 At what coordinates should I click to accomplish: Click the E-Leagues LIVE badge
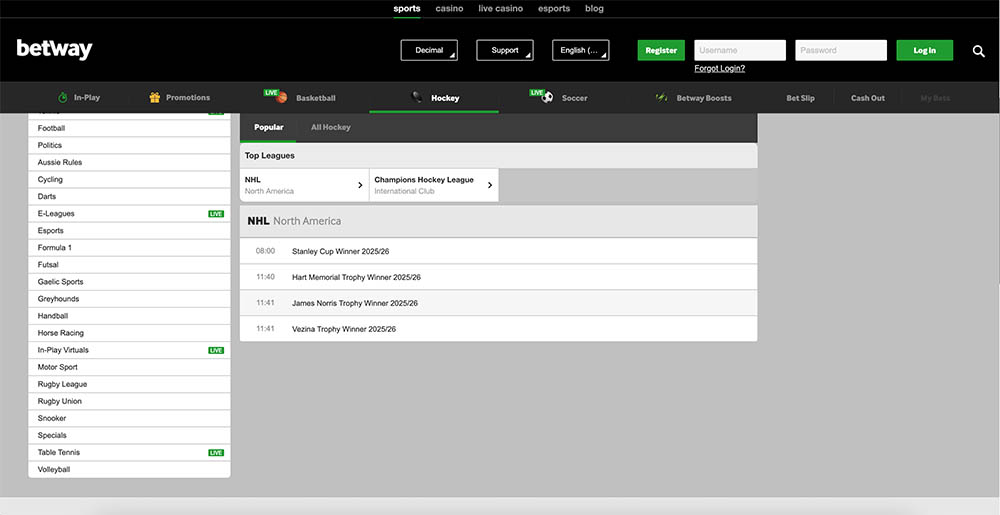[216, 214]
